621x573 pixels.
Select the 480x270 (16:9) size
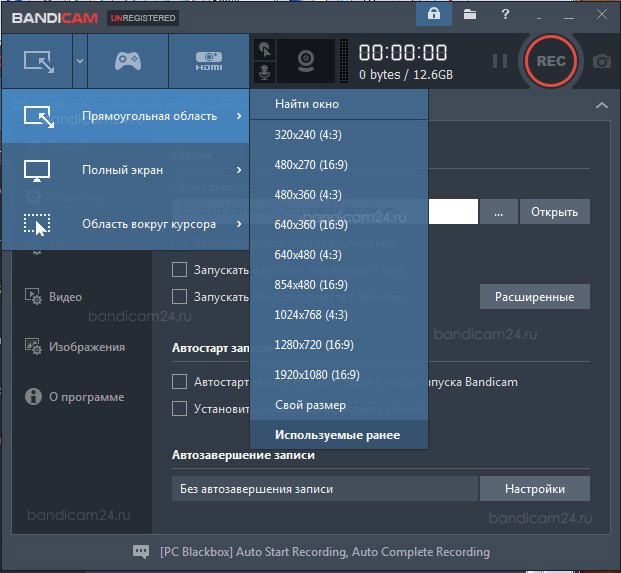coord(339,165)
